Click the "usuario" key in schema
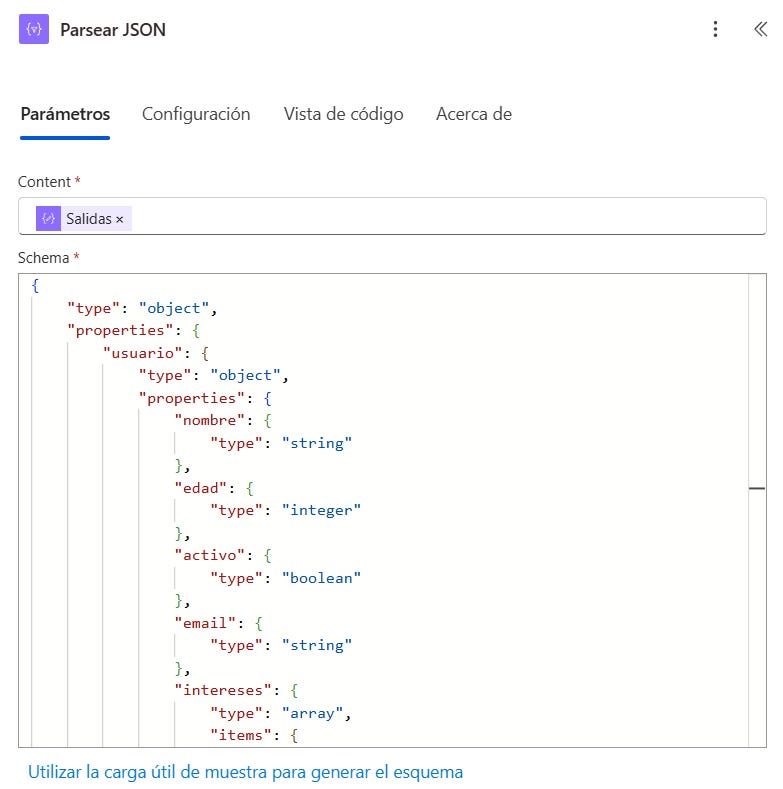Screen dimensions: 783x789 pyautogui.click(x=142, y=353)
